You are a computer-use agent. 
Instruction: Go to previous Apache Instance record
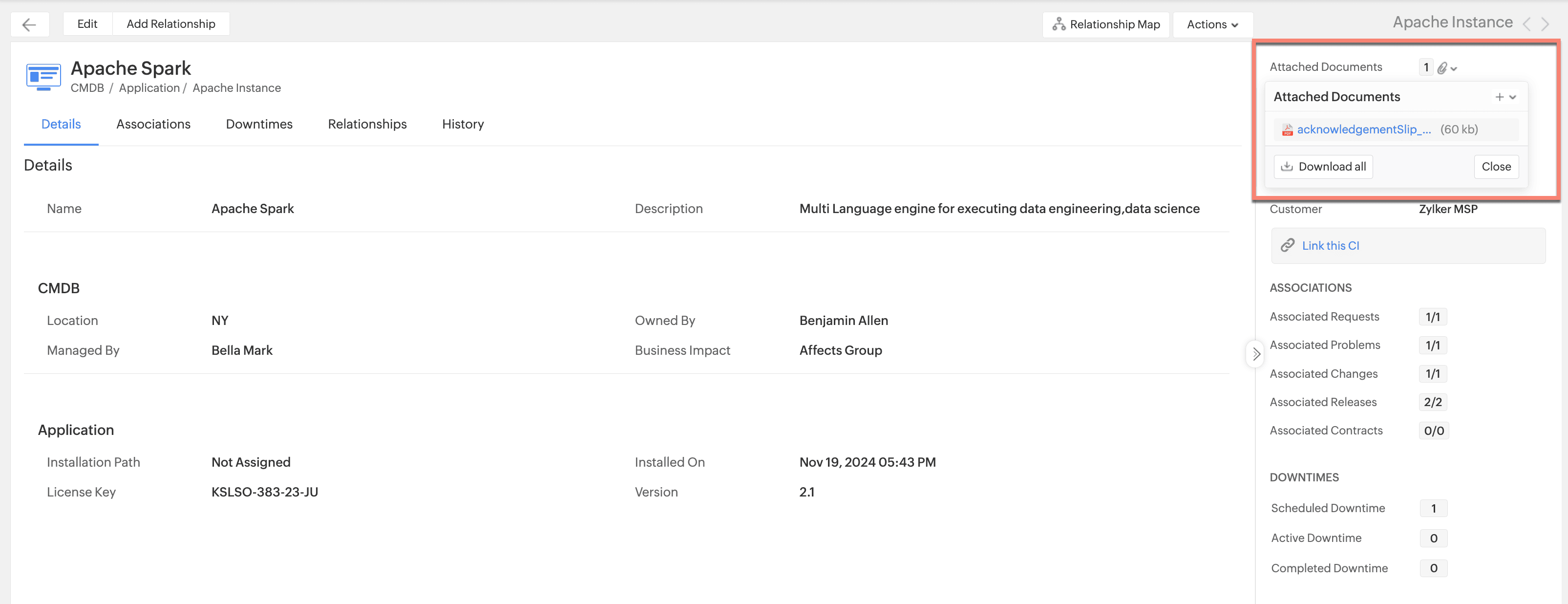(1526, 24)
